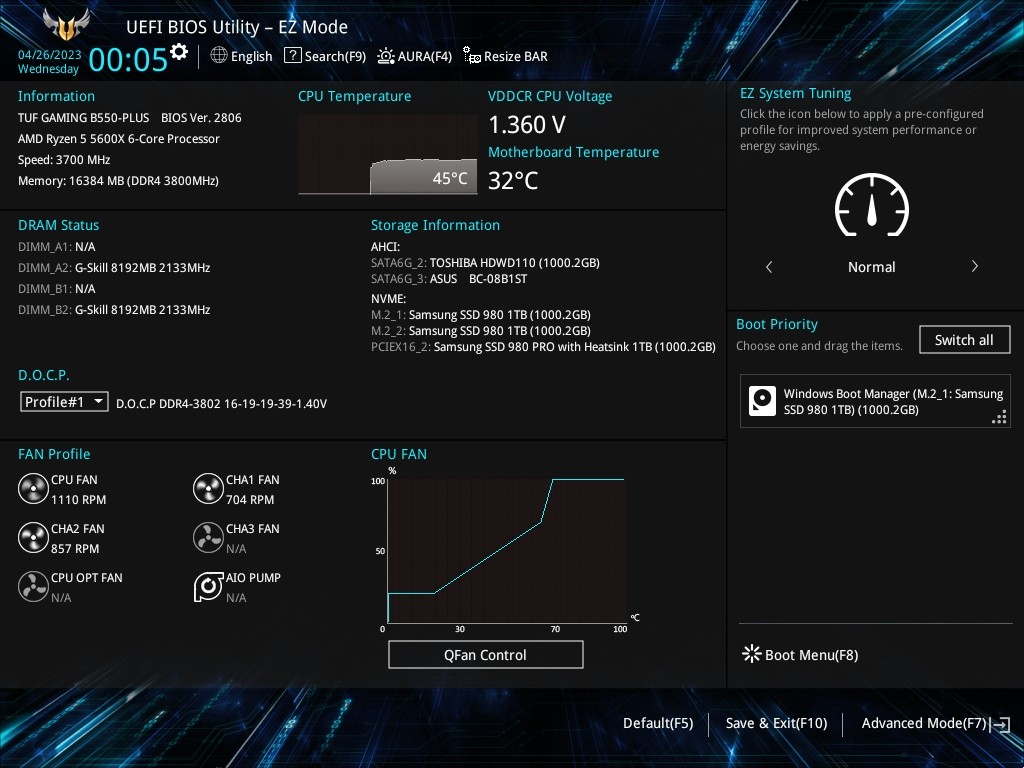
Task: Click the Windows Boot Manager disk icon
Action: pyautogui.click(x=762, y=401)
